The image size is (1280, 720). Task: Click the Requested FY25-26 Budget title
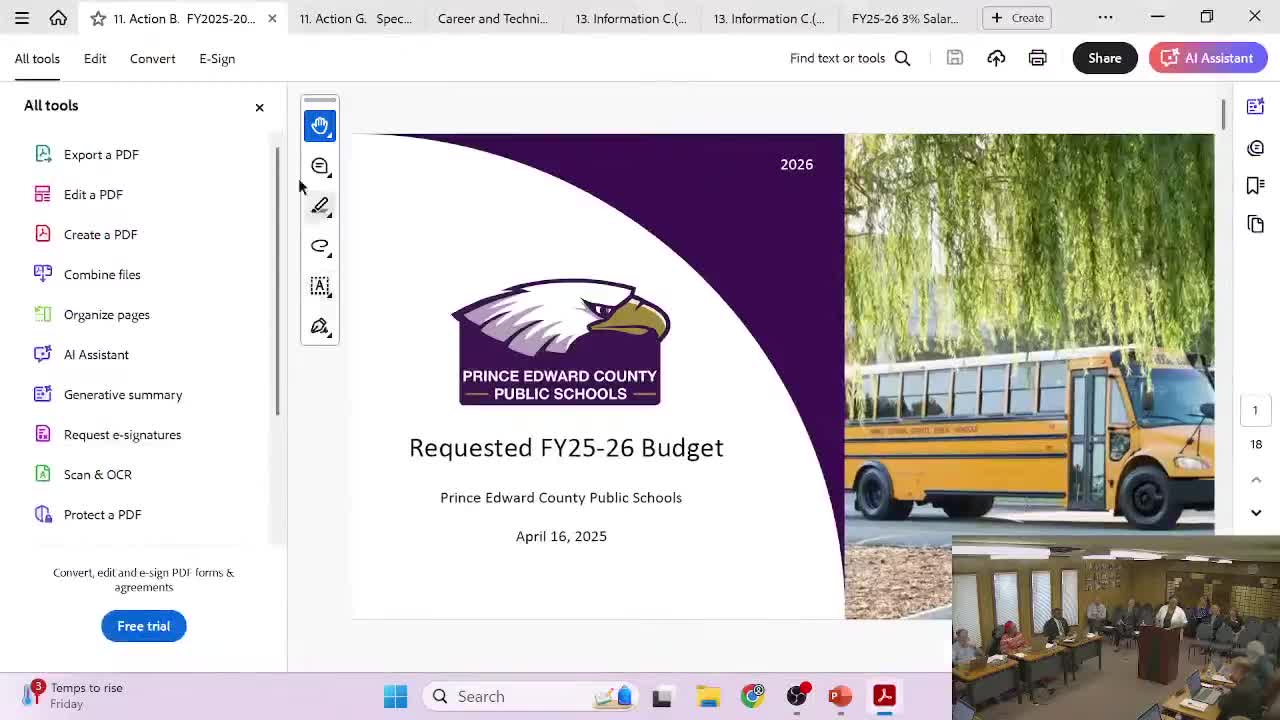[x=566, y=448]
